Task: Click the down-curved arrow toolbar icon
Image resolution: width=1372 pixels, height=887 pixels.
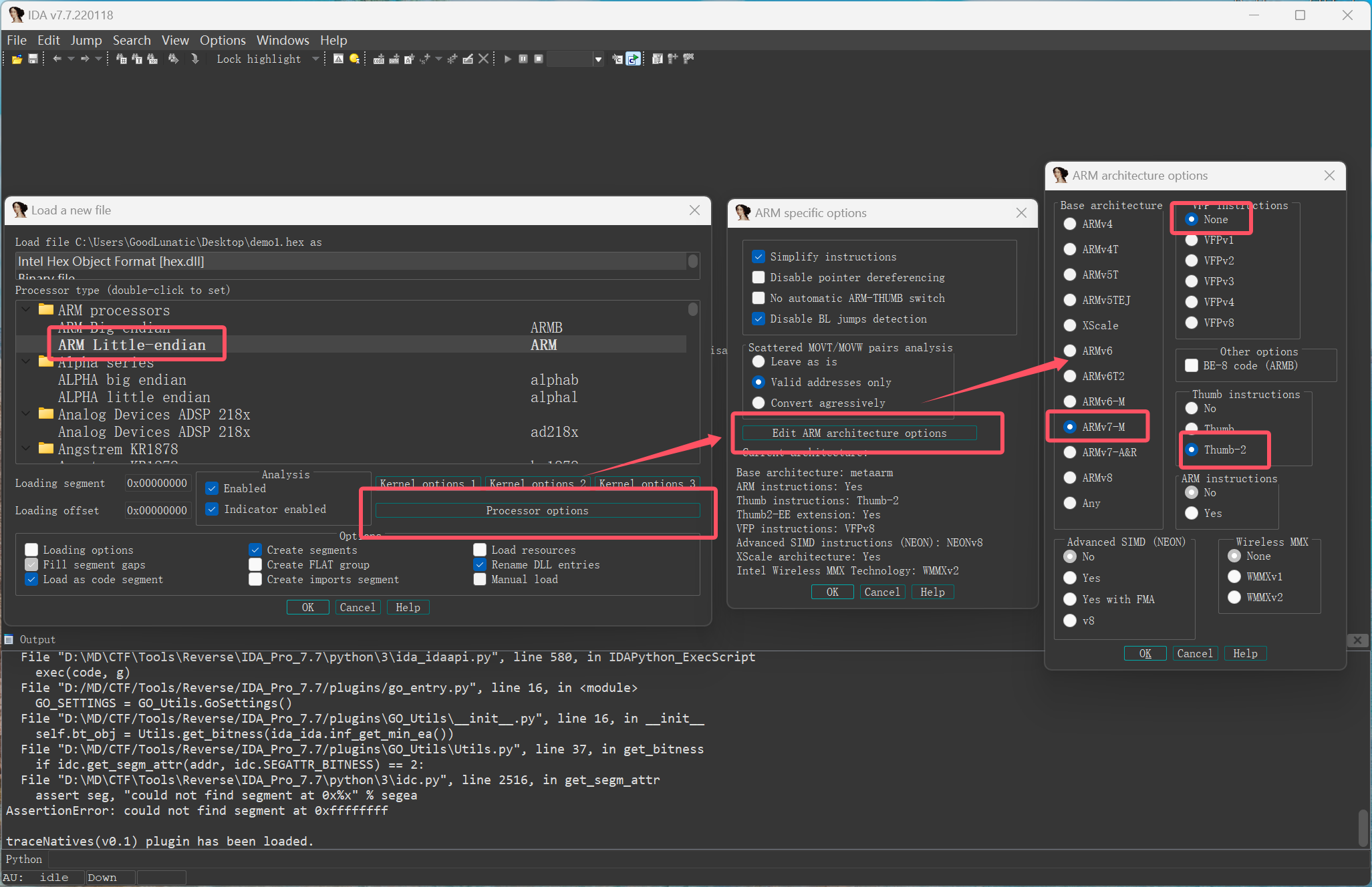Action: coord(194,59)
